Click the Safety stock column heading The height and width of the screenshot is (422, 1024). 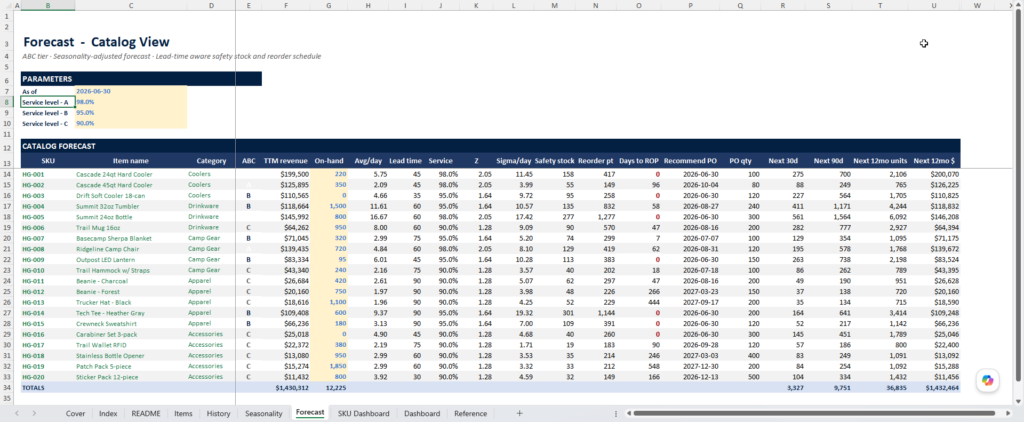(554, 161)
